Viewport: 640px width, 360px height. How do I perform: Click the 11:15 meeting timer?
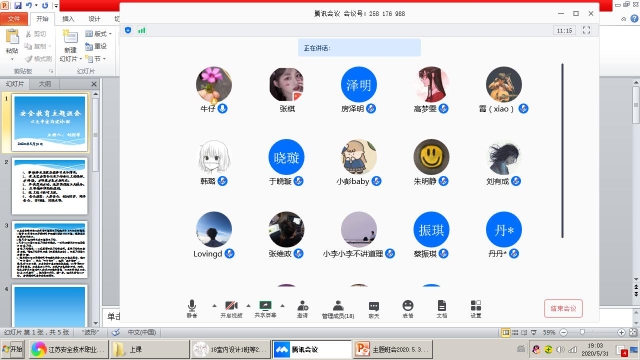coord(564,31)
